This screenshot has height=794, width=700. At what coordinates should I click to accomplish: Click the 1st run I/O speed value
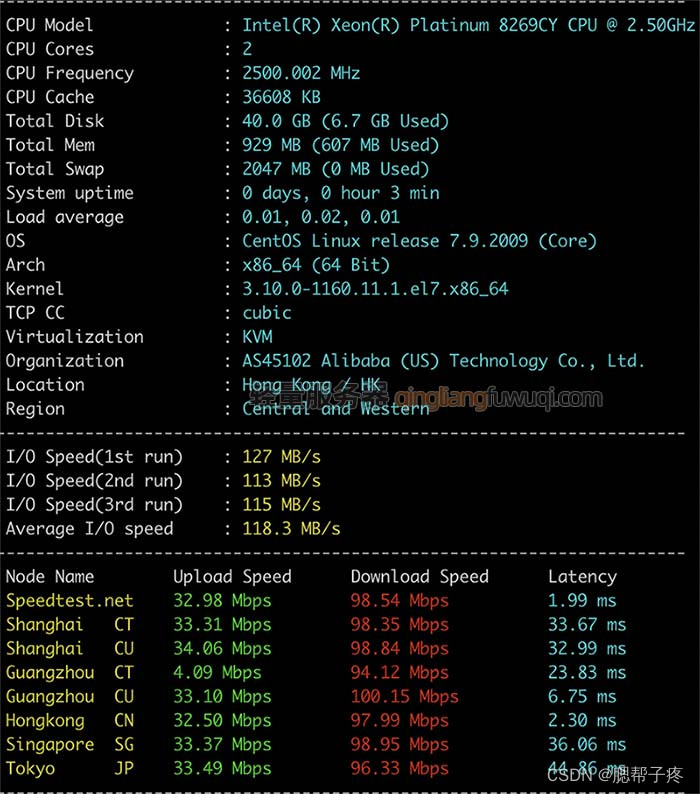point(281,457)
